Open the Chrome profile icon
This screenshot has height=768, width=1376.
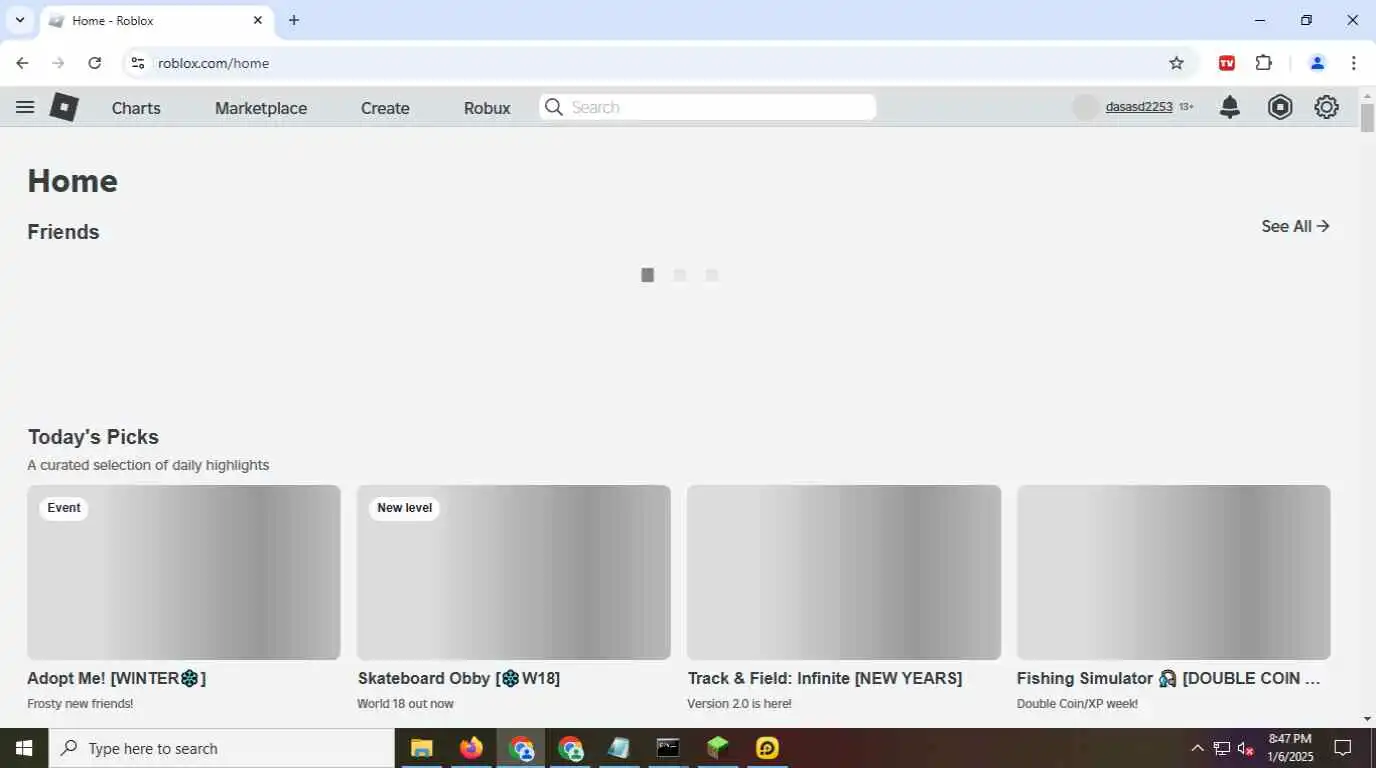[x=1317, y=63]
